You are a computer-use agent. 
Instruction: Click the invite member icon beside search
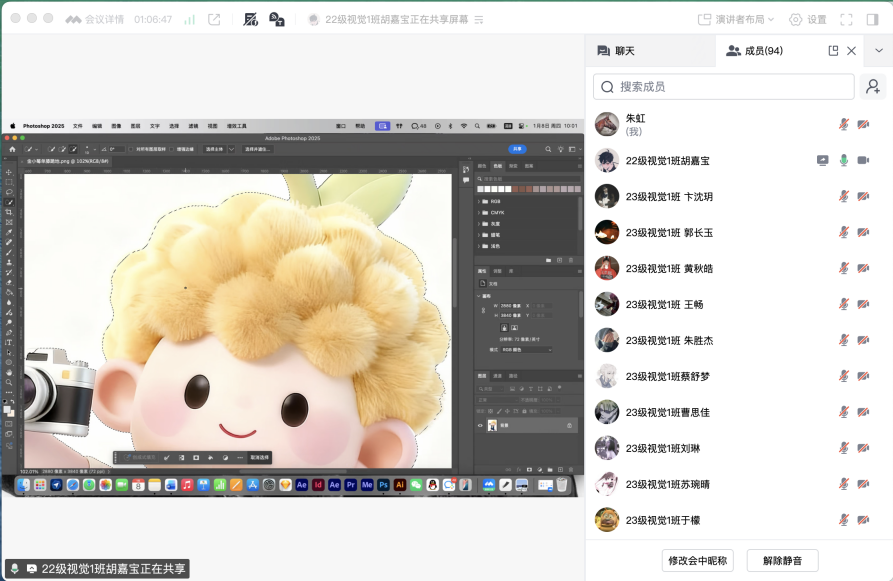coord(874,87)
